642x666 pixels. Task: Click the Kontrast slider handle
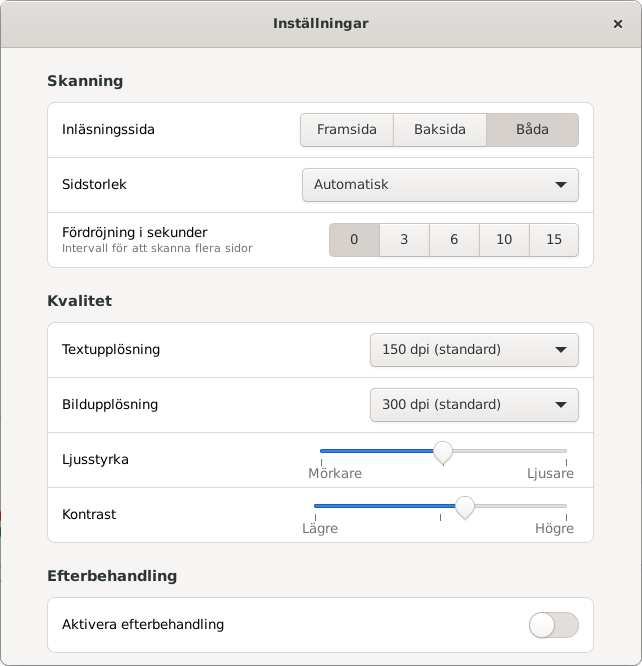click(465, 507)
